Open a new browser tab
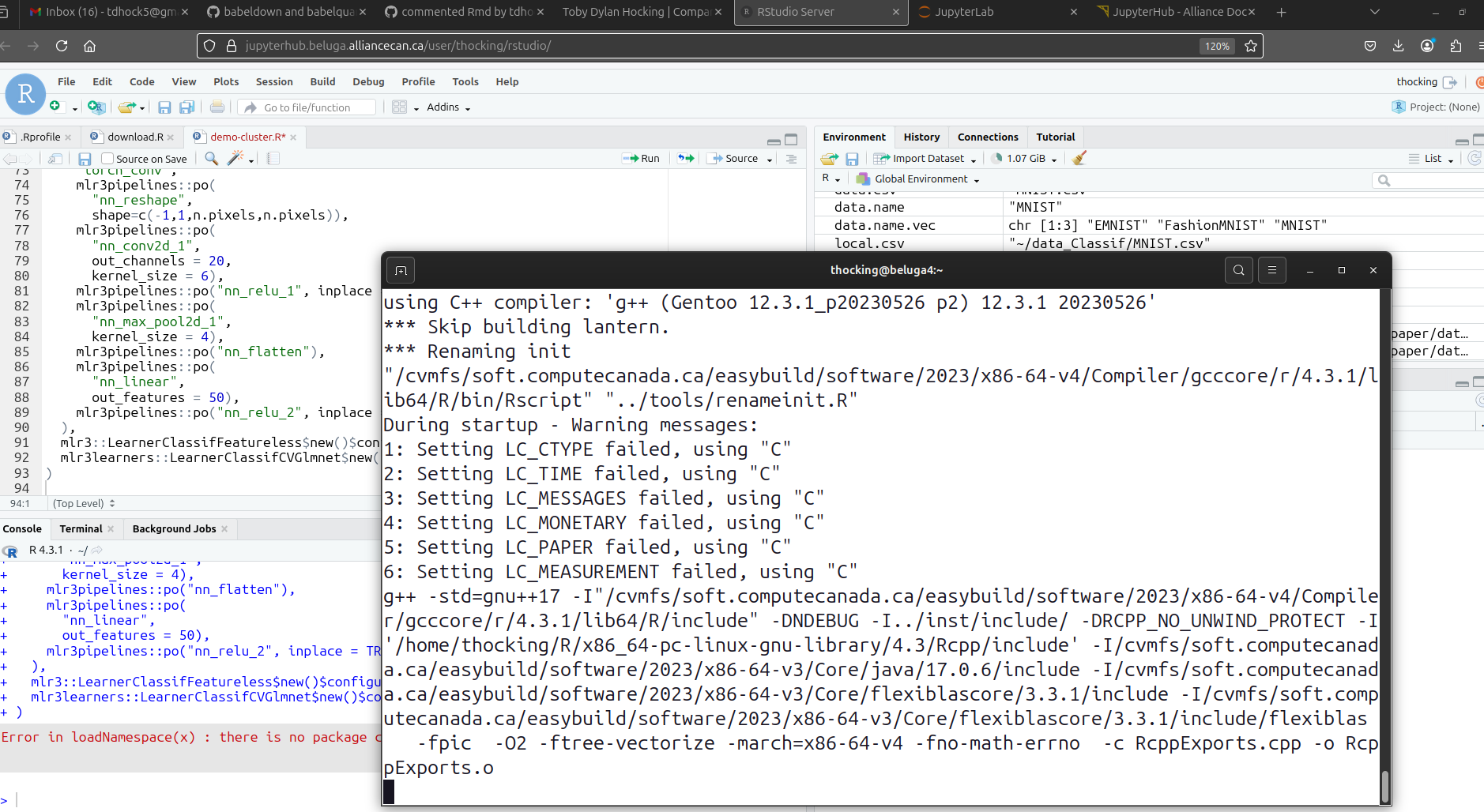The image size is (1484, 812). pos(1281,12)
